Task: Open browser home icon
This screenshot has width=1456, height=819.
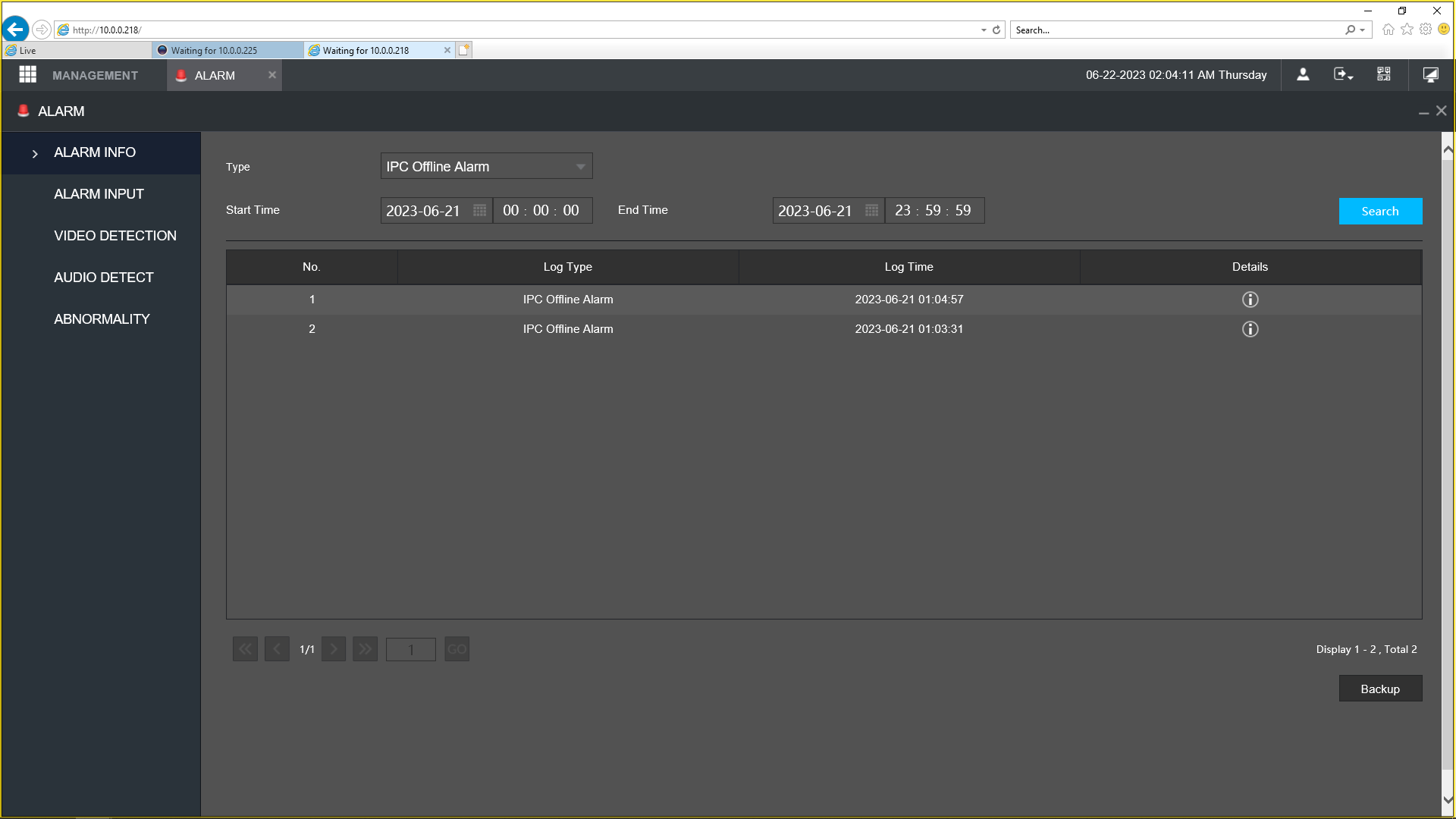Action: 1388,30
